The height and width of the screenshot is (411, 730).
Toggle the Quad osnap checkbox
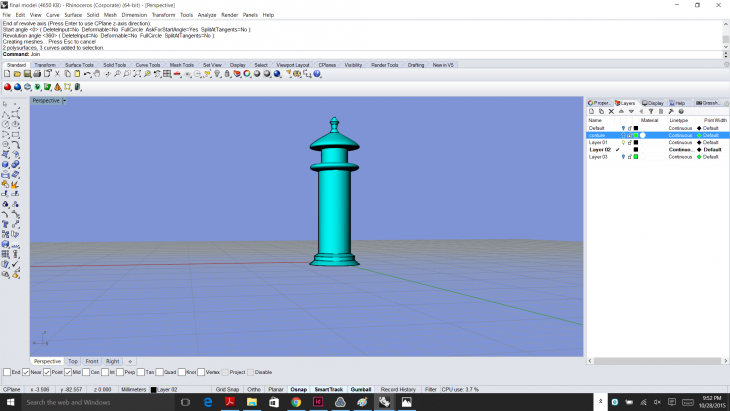point(161,372)
